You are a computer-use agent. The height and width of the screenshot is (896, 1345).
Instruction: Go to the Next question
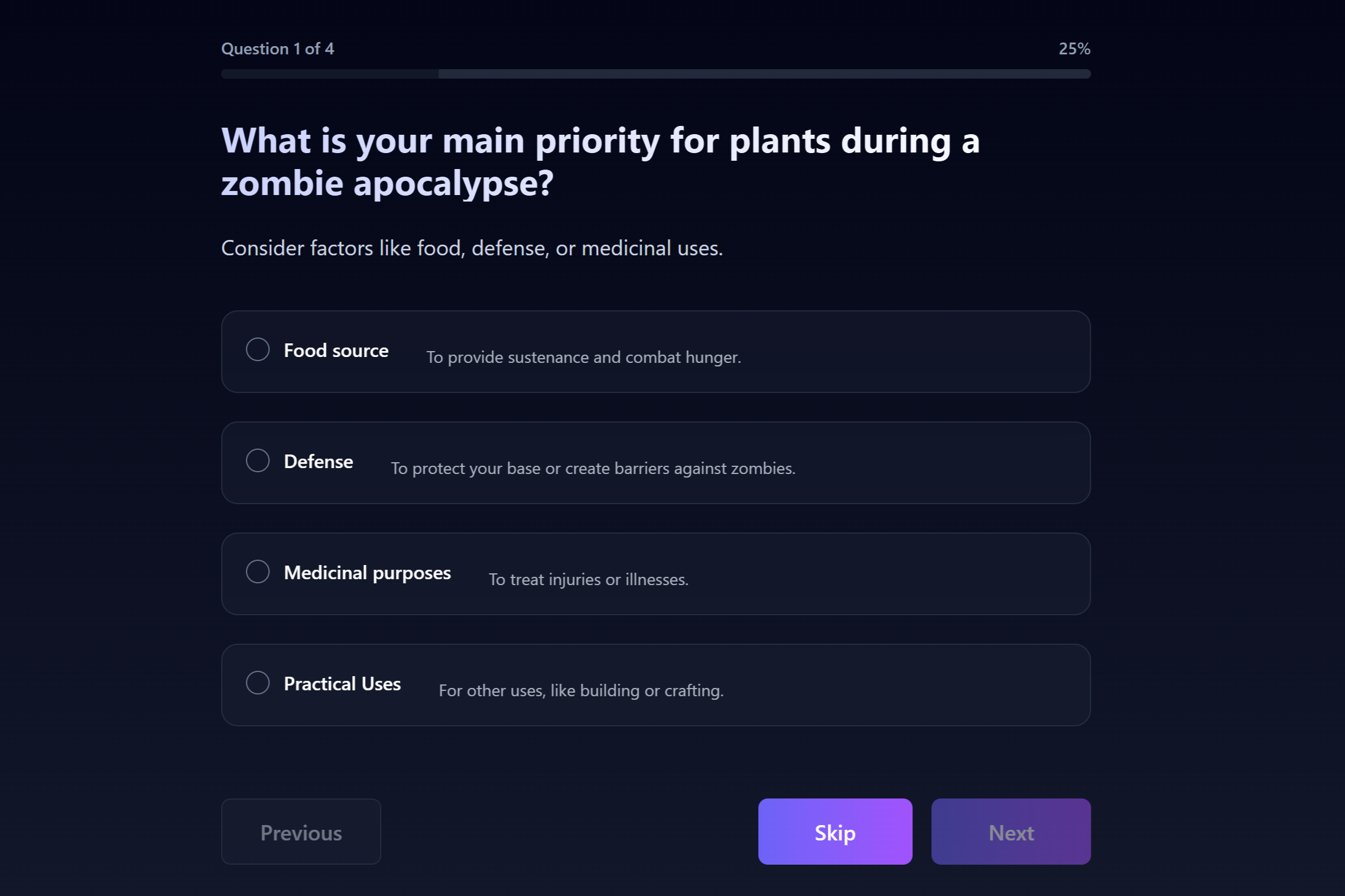click(x=1011, y=832)
